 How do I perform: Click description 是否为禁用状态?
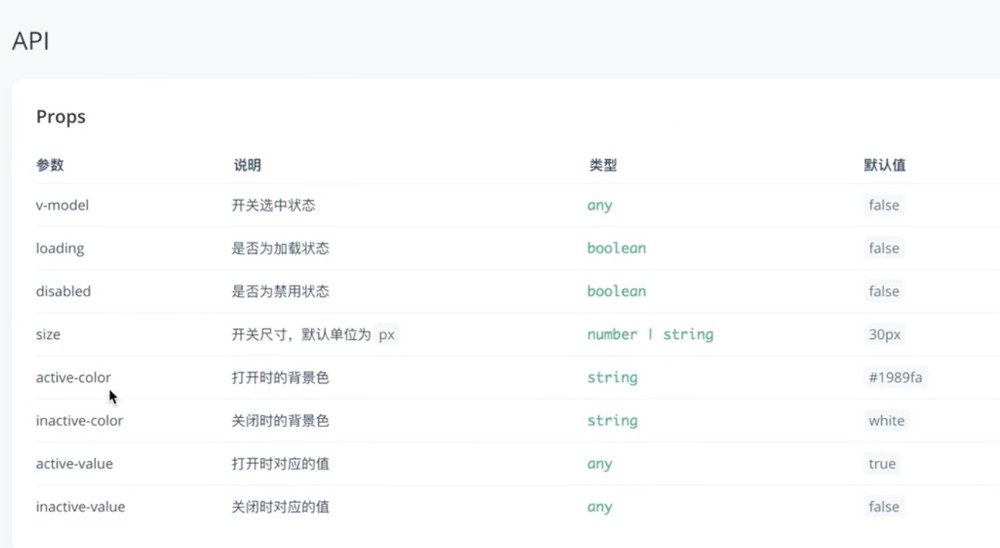point(280,292)
